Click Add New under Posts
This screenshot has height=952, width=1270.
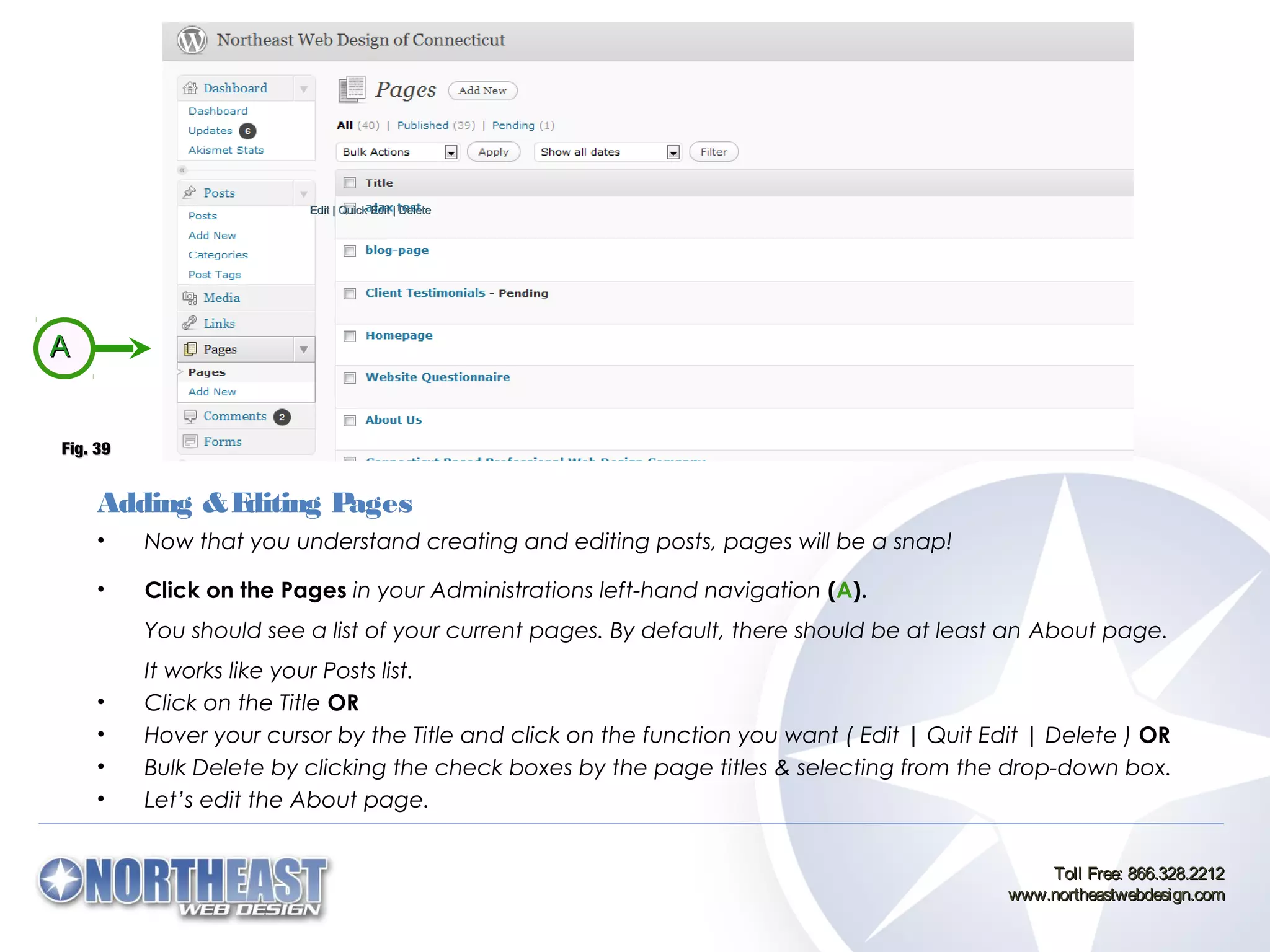point(212,236)
